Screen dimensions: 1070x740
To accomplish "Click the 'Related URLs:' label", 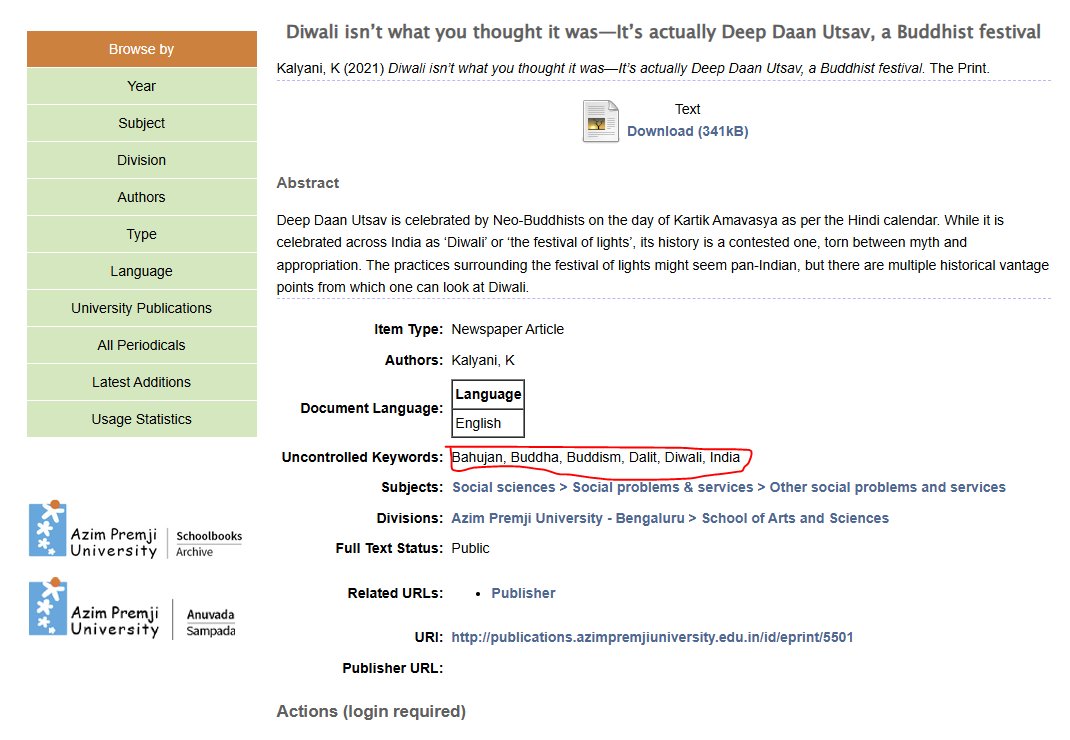I will [395, 593].
